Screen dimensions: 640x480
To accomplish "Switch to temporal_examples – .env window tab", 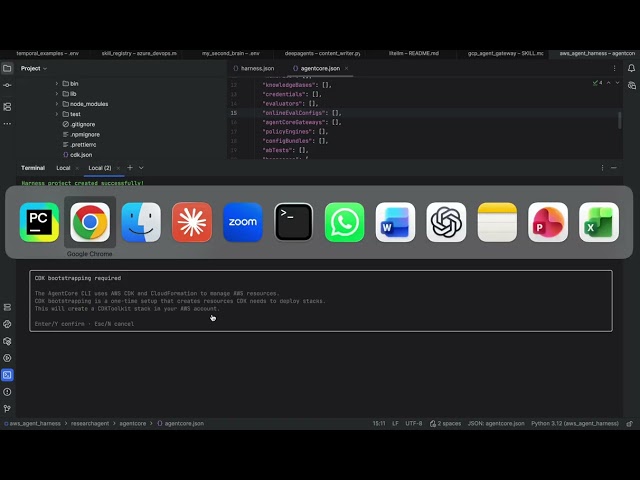I will 47,53.
